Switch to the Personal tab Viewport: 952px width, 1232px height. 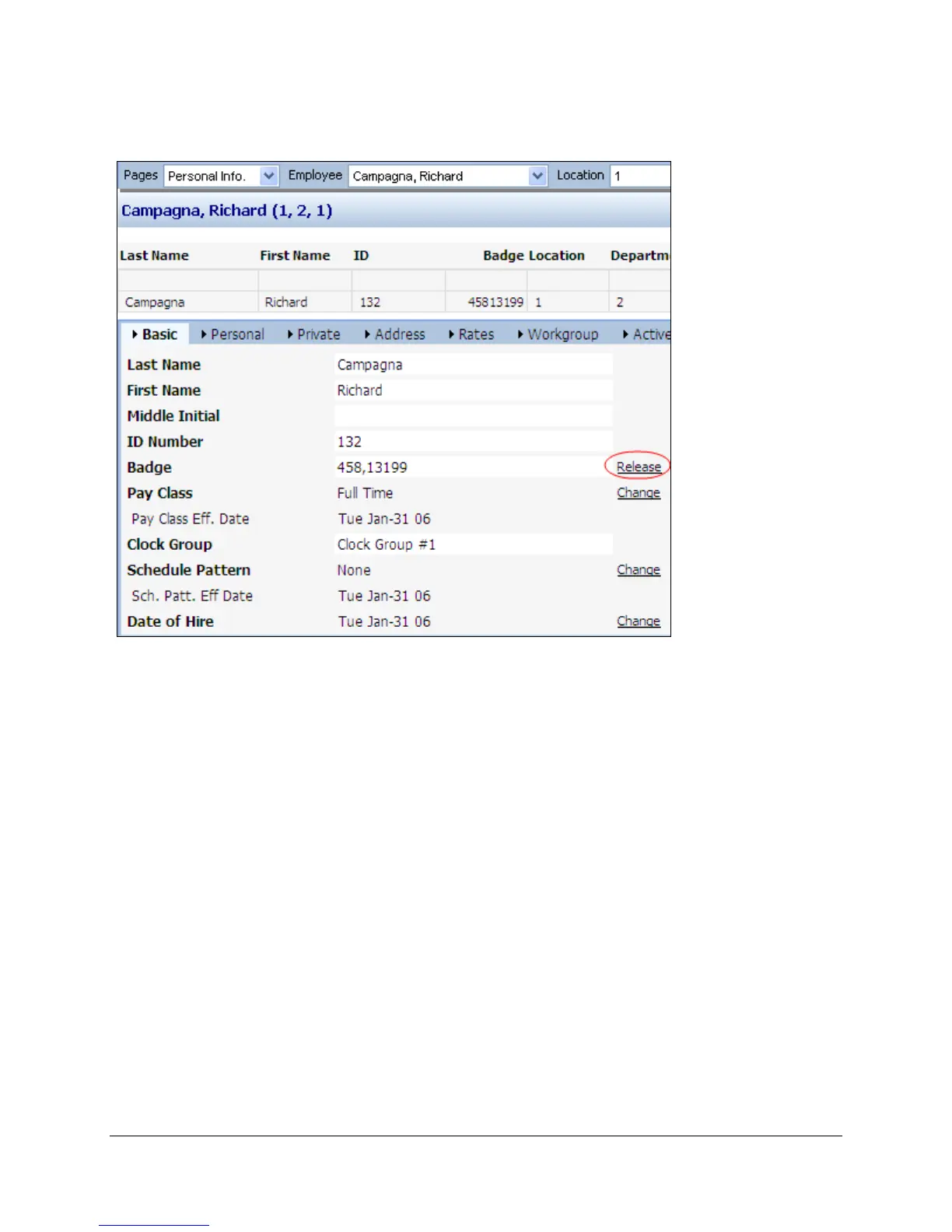233,334
